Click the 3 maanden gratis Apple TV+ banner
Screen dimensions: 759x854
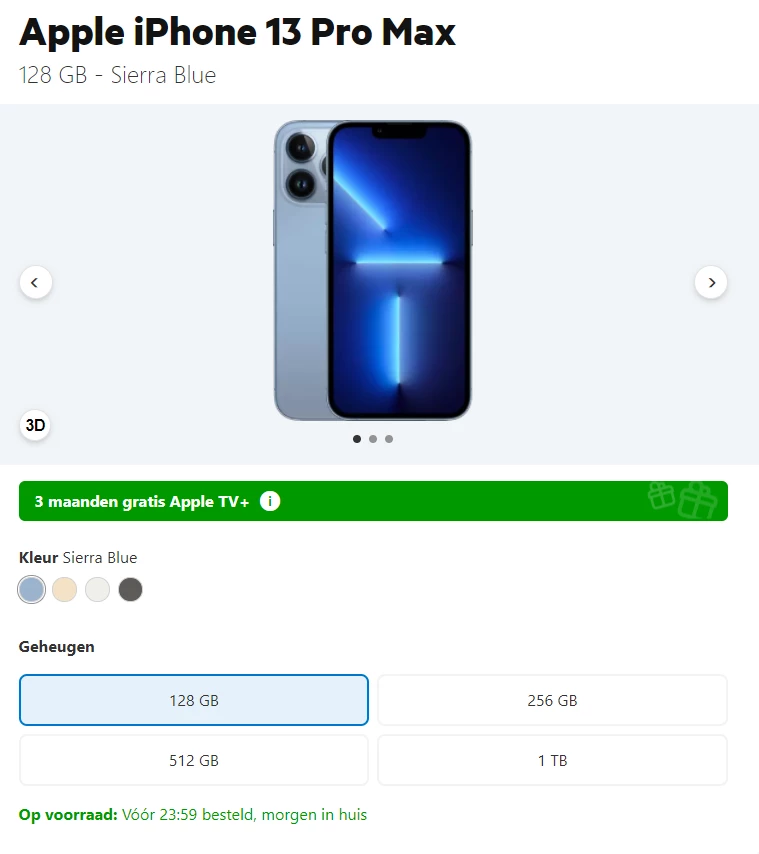(x=374, y=501)
